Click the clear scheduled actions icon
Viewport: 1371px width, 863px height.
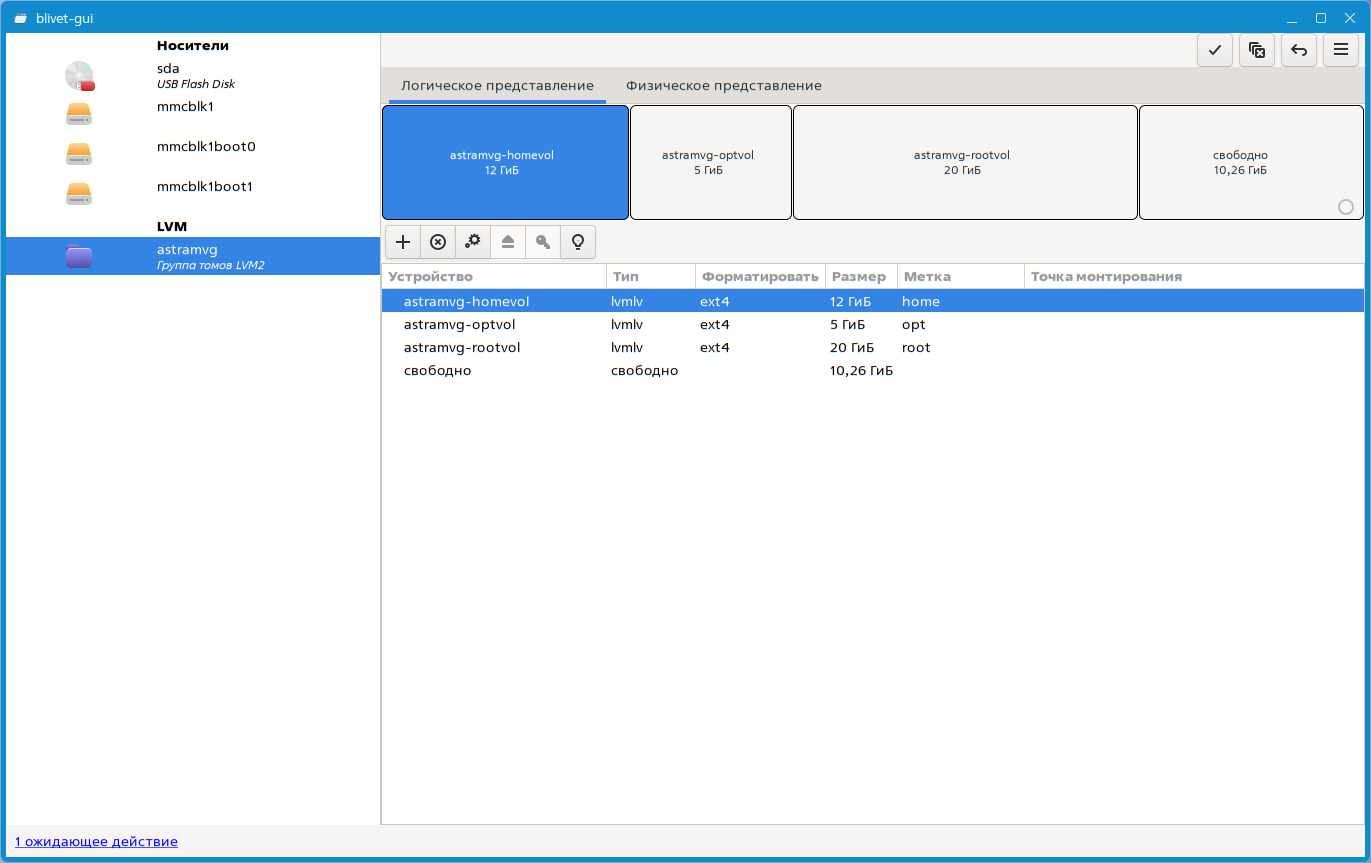tap(1257, 50)
